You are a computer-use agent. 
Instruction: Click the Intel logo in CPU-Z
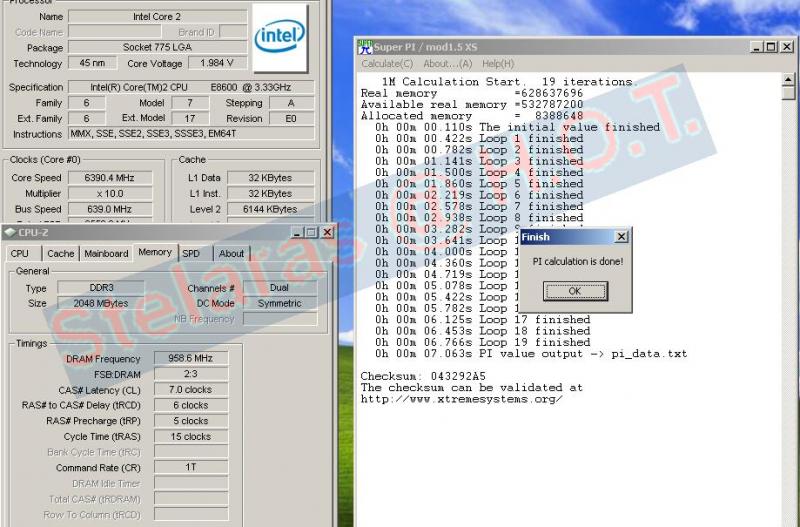pyautogui.click(x=280, y=38)
